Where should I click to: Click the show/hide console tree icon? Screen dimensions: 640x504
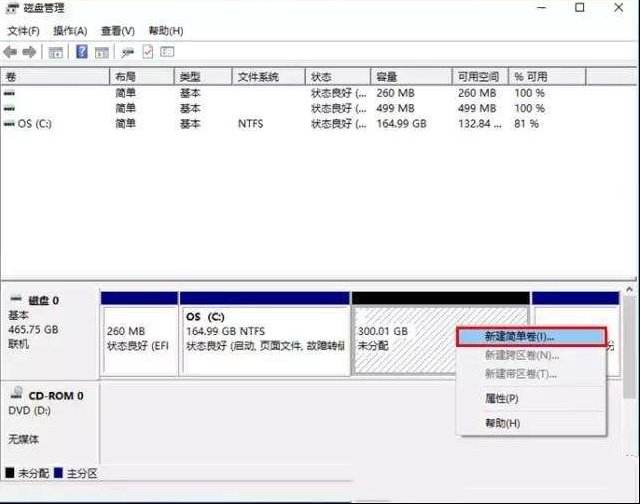coord(56,52)
